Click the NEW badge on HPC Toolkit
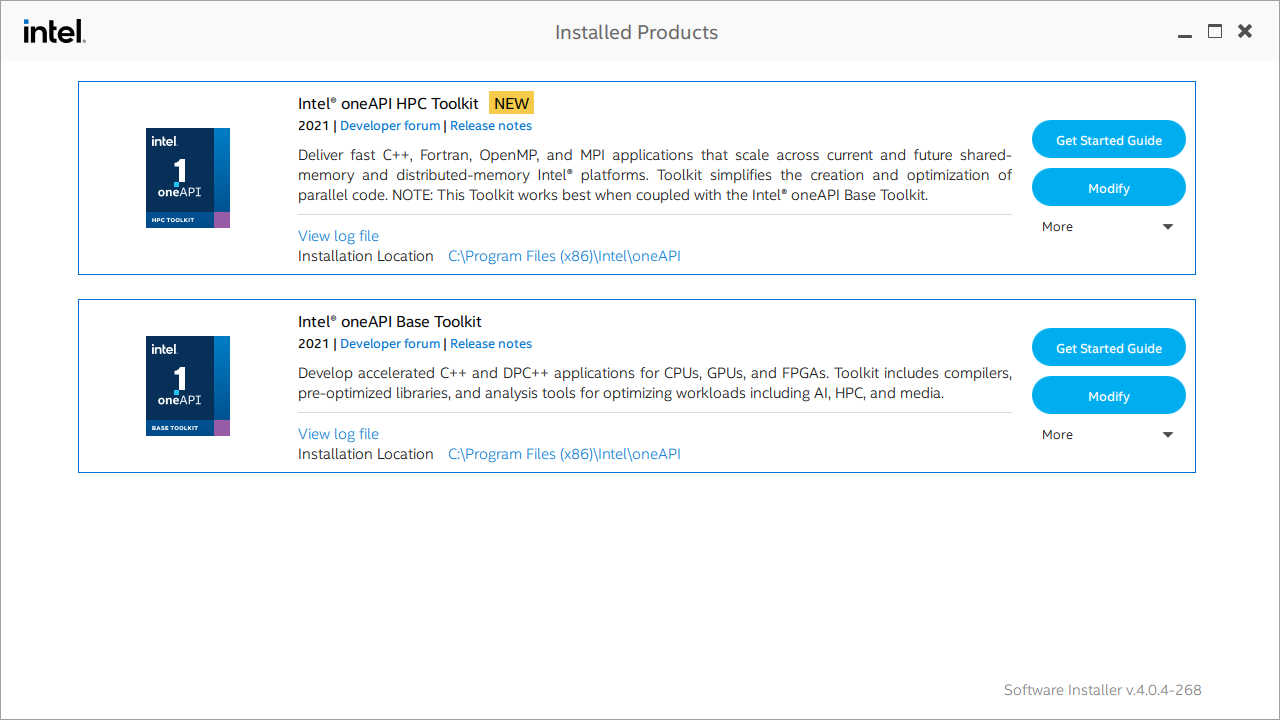The height and width of the screenshot is (720, 1280). [511, 102]
